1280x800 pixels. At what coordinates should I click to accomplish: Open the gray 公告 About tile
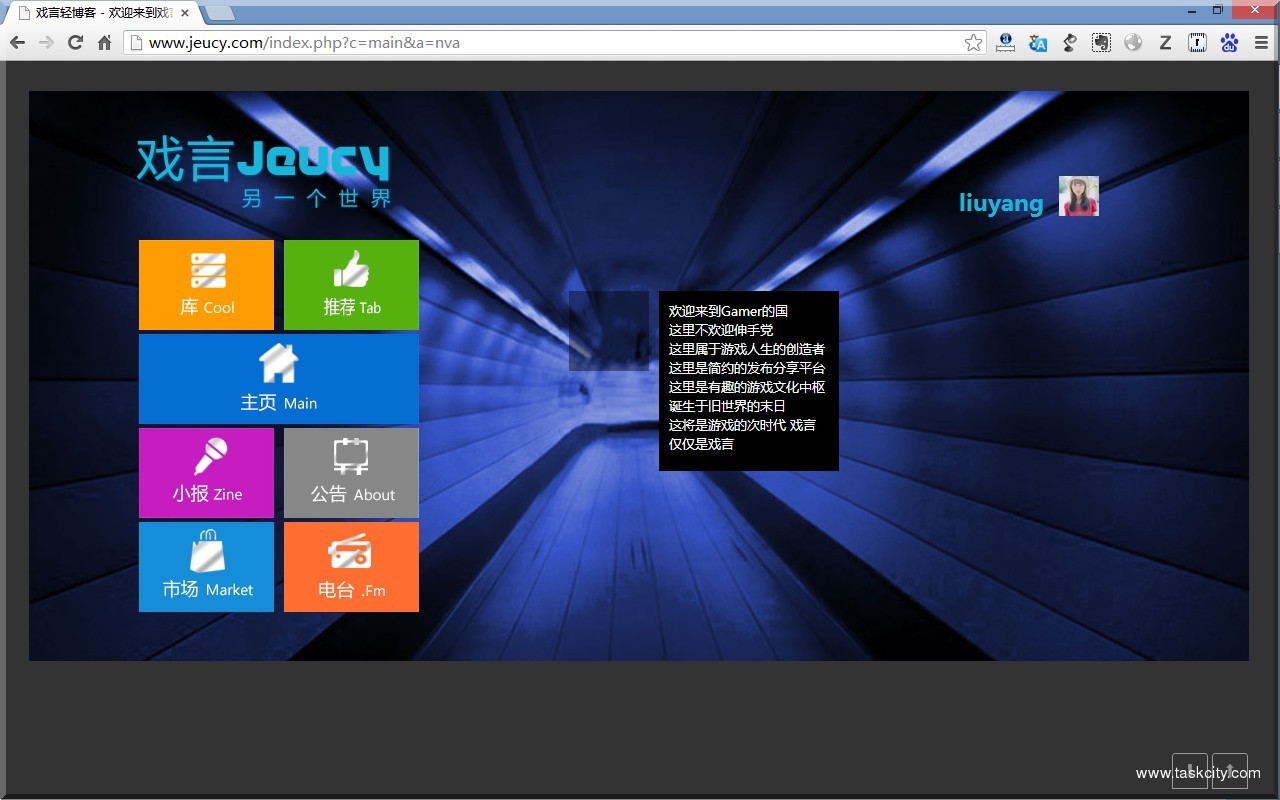pyautogui.click(x=351, y=473)
